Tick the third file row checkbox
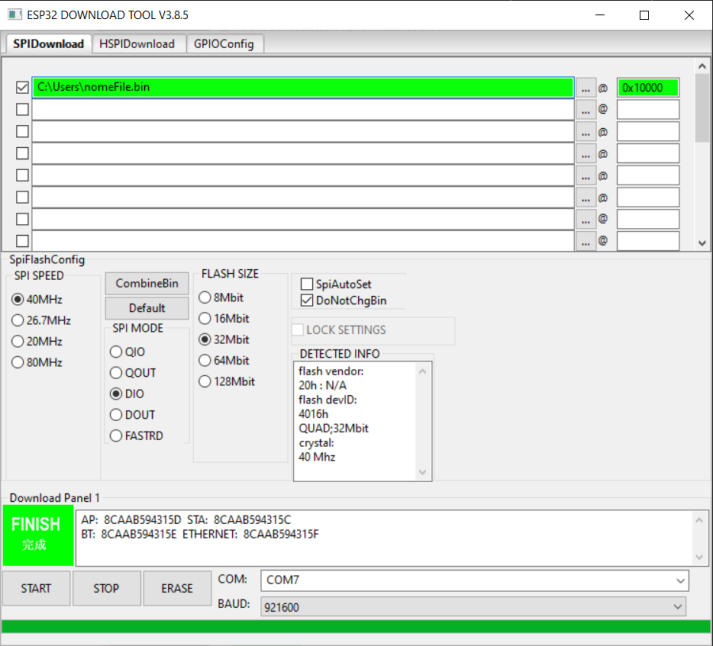This screenshot has height=646, width=713. click(22, 131)
